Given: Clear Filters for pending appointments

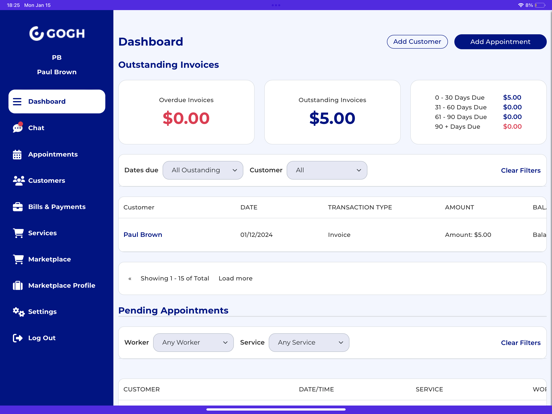Looking at the screenshot, I should 521,343.
